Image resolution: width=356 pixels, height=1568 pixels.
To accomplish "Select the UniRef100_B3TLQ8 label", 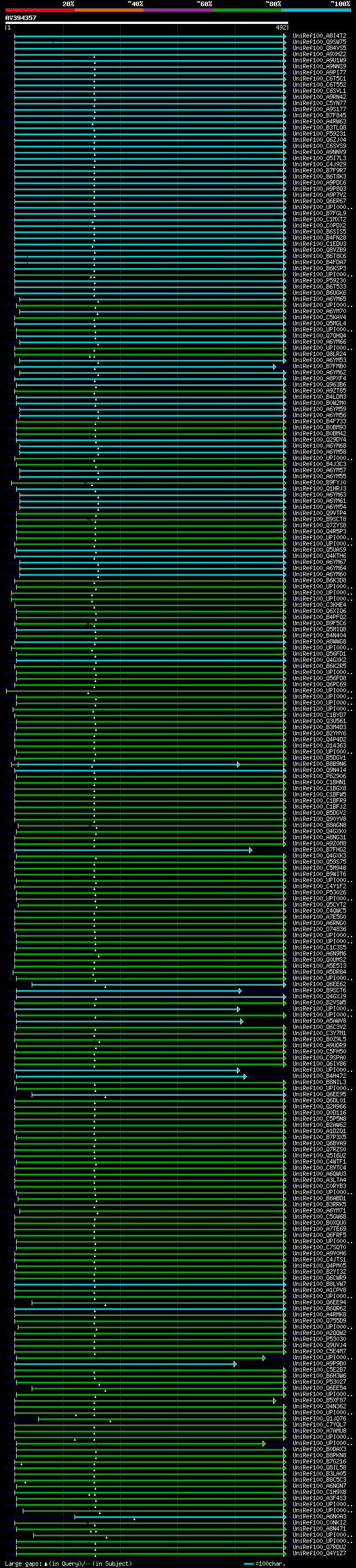I will (x=319, y=127).
